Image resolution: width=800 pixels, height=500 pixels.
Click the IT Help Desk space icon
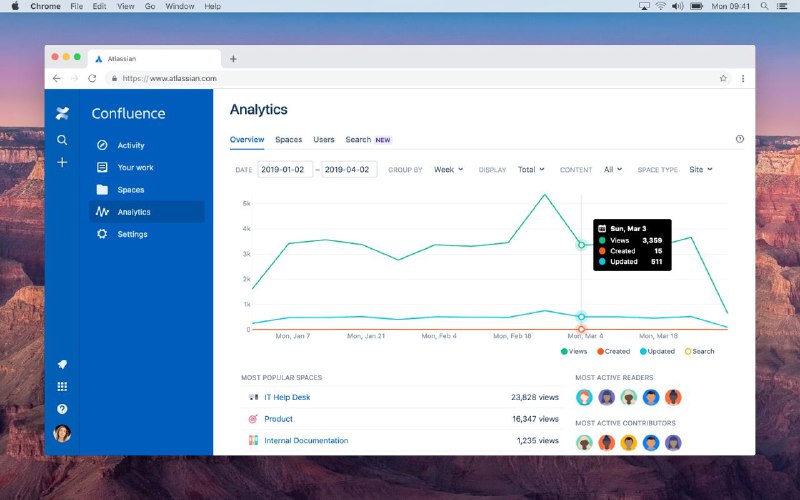253,397
